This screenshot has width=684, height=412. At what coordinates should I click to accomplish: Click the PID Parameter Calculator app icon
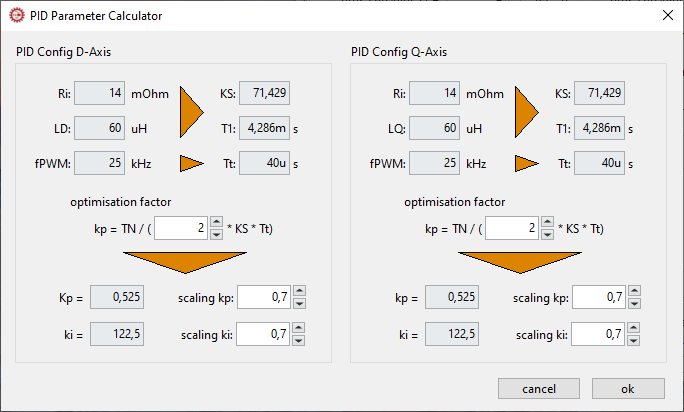pos(17,16)
